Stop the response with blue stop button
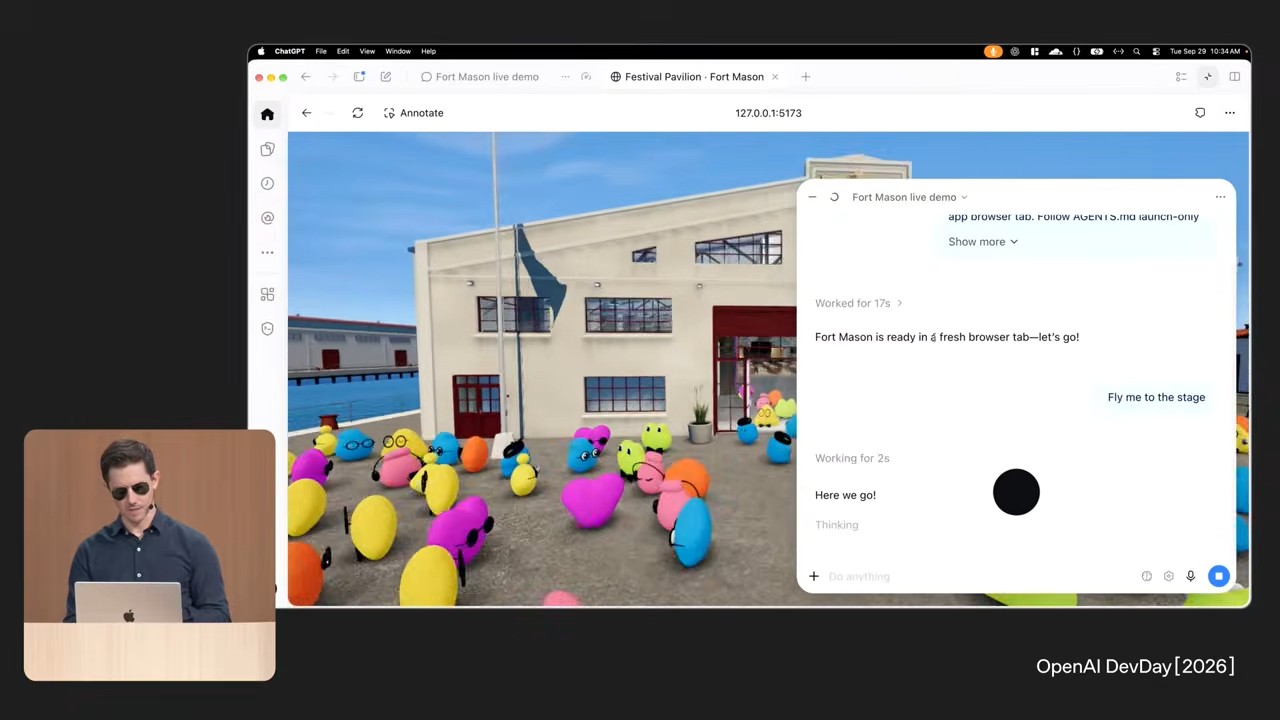 click(1218, 576)
